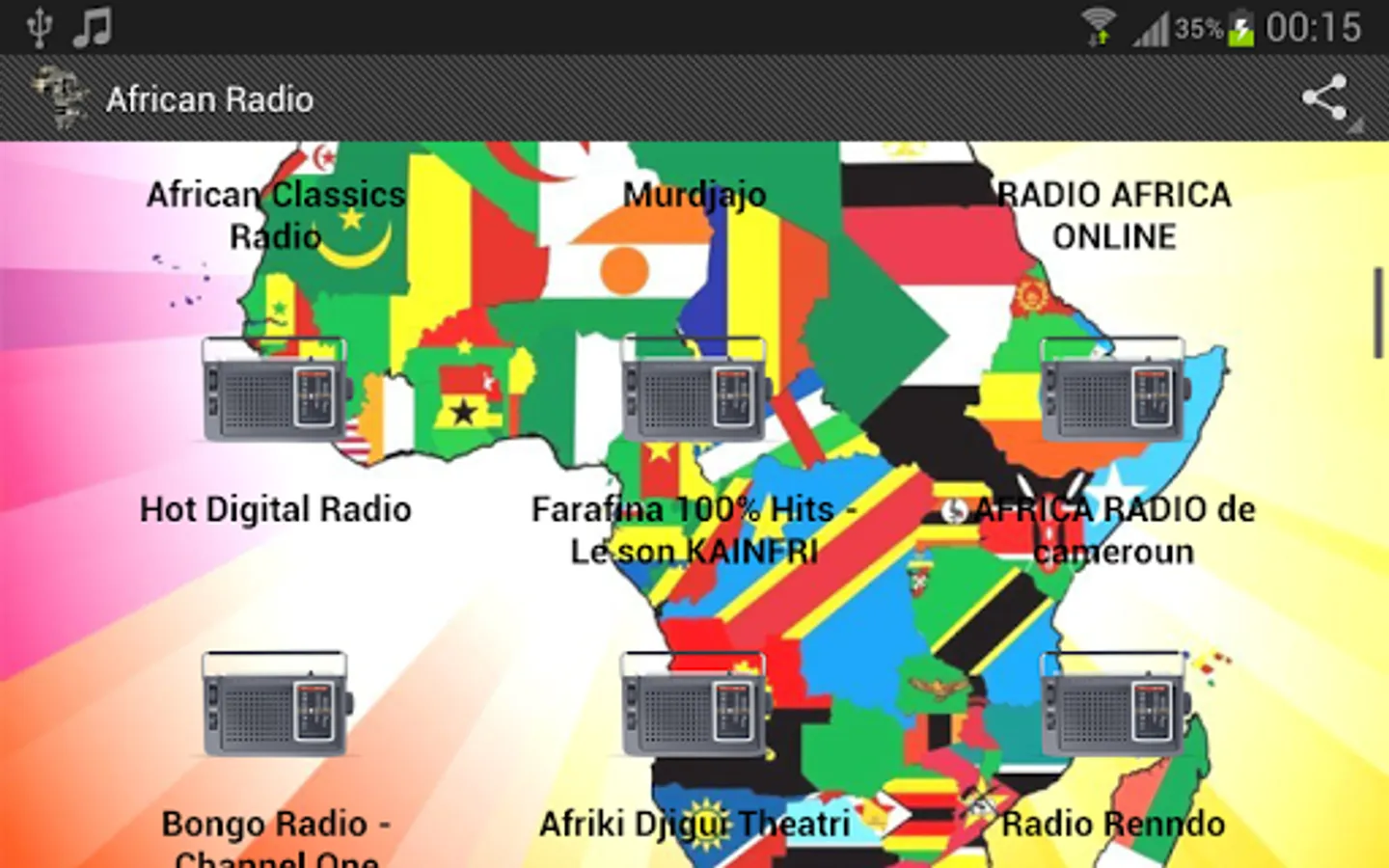Open the share icon in the title bar
This screenshot has height=868, width=1389.
click(1325, 98)
